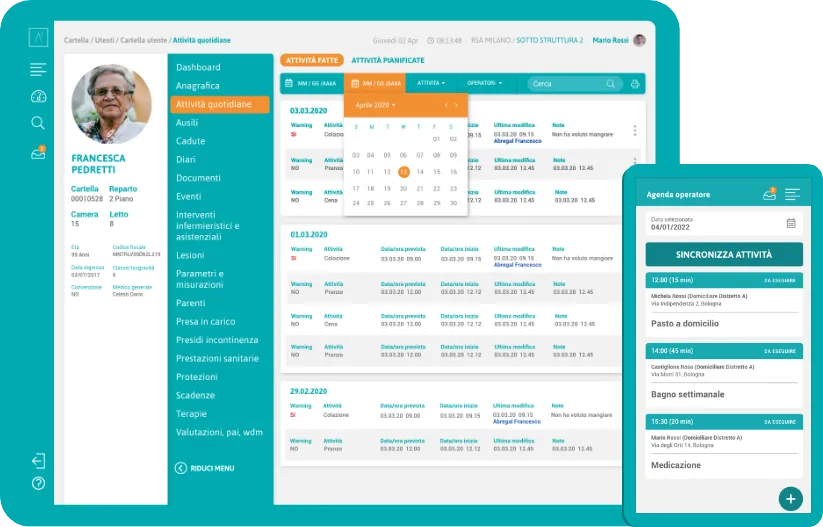Open hamburger menu in Agenda operatore header
The height and width of the screenshot is (527, 823).
click(x=792, y=194)
